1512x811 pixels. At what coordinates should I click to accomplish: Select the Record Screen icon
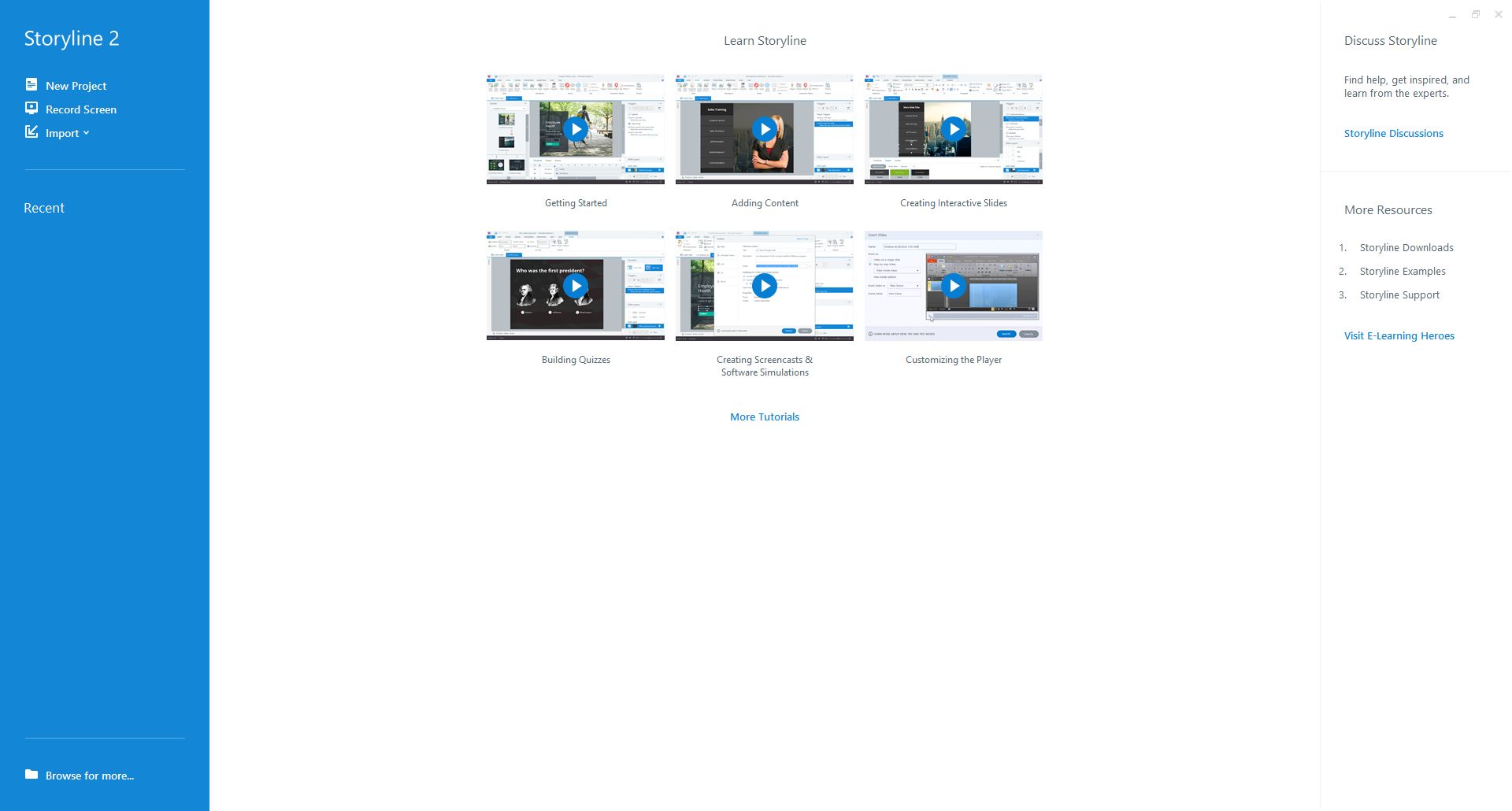(31, 108)
